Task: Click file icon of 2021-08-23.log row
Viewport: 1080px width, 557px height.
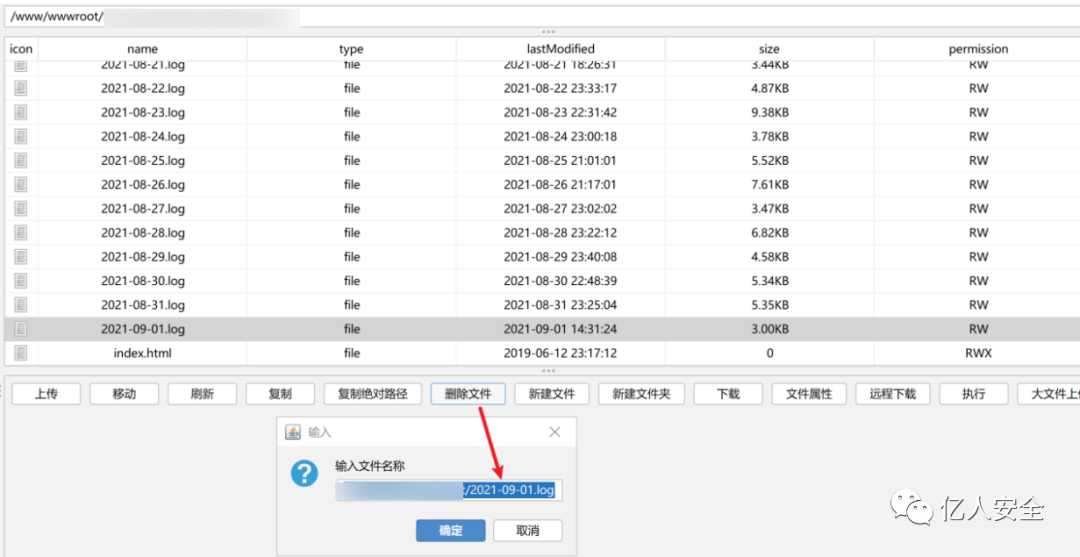Action: 21,112
